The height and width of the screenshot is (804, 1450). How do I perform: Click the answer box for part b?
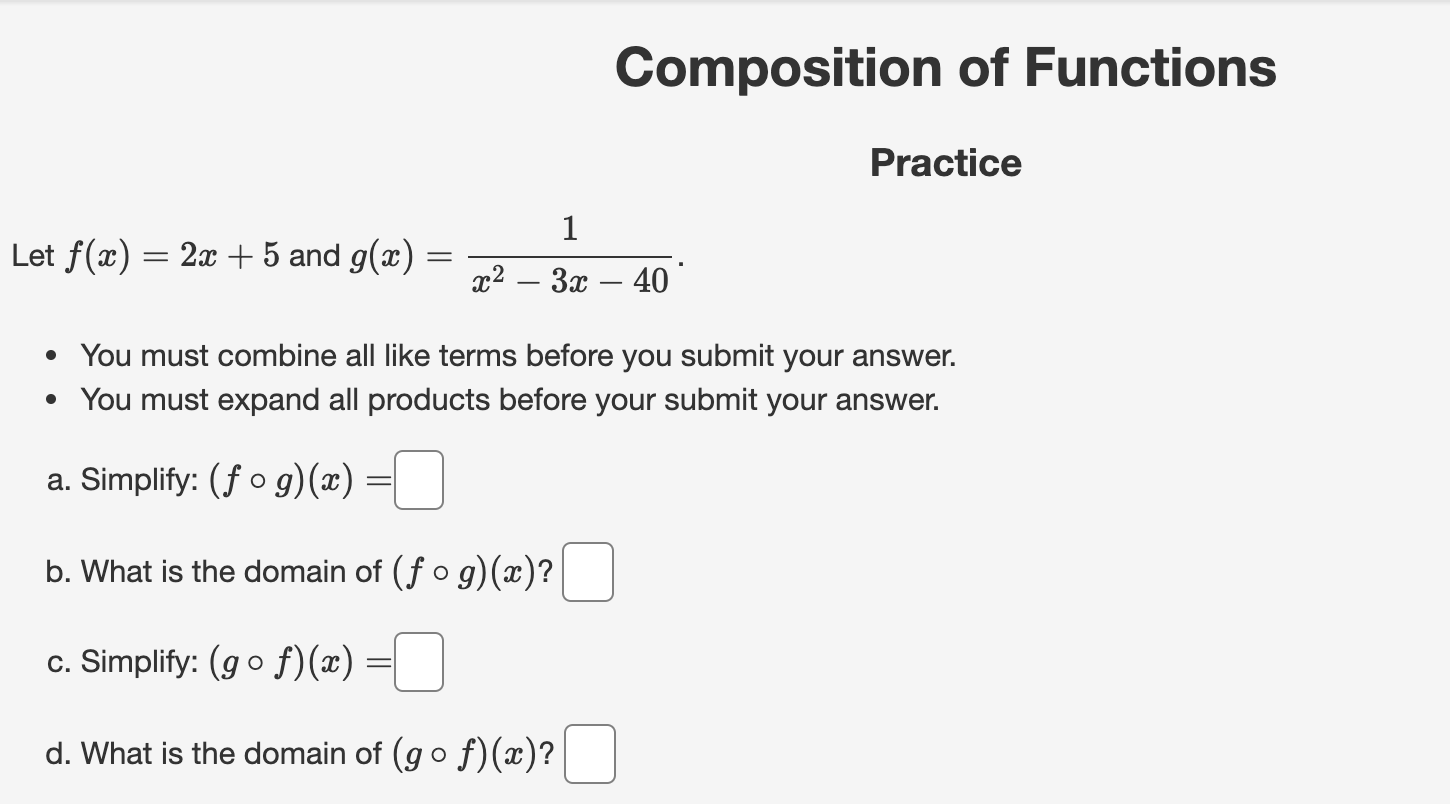click(x=587, y=571)
